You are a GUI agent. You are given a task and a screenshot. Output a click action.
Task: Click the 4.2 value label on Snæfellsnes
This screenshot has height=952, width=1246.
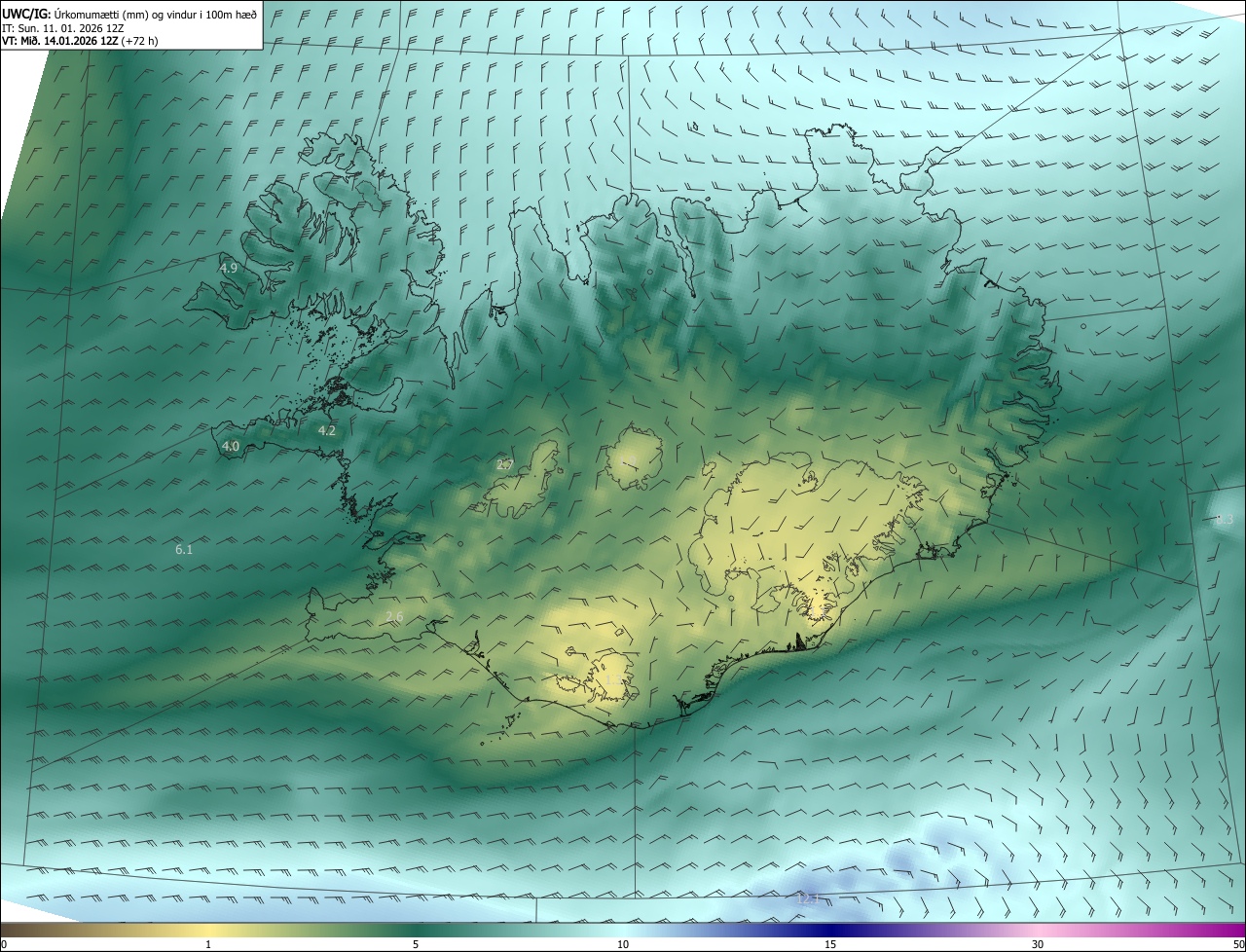(x=327, y=430)
